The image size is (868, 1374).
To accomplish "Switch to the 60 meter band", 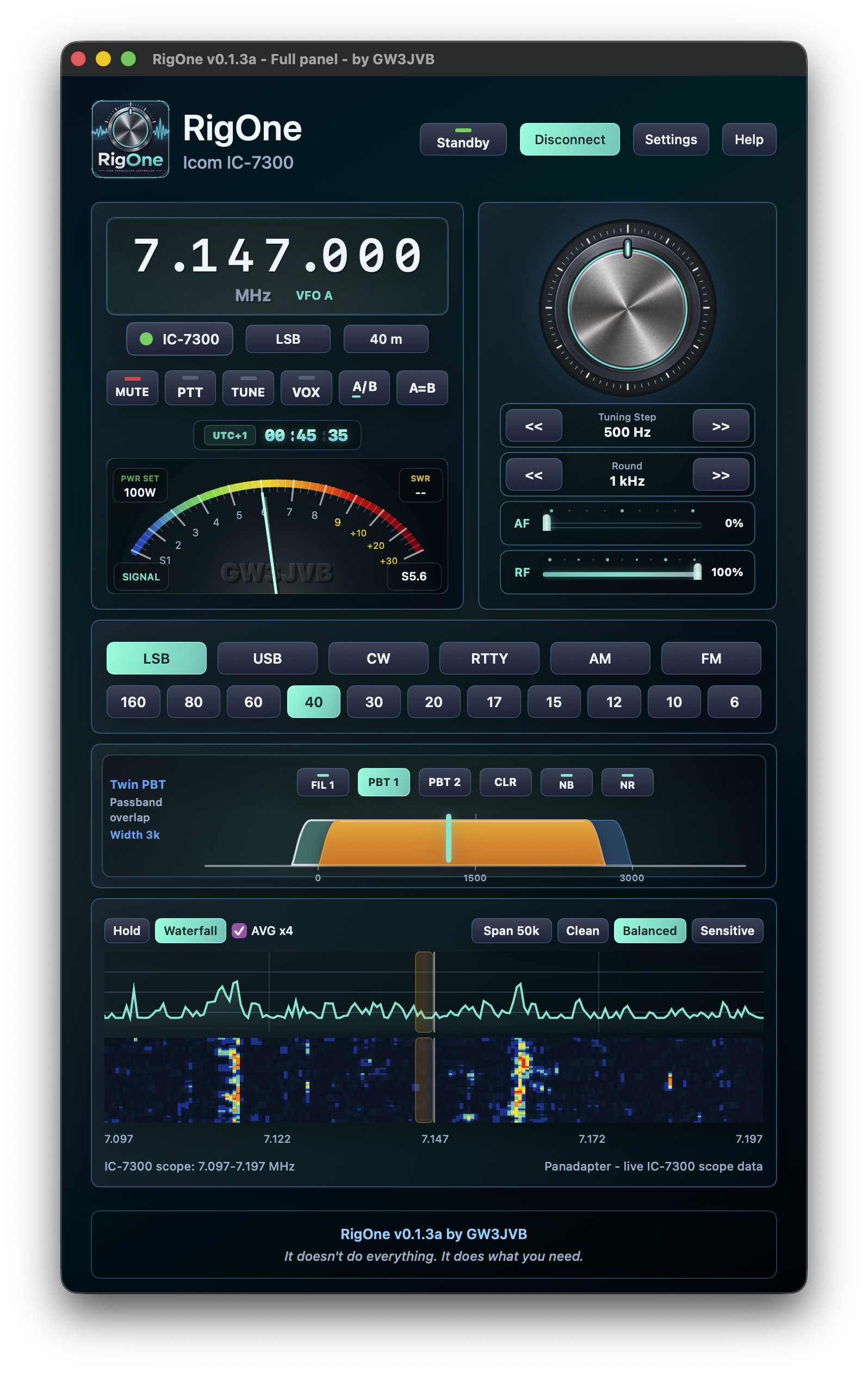I will [x=253, y=702].
